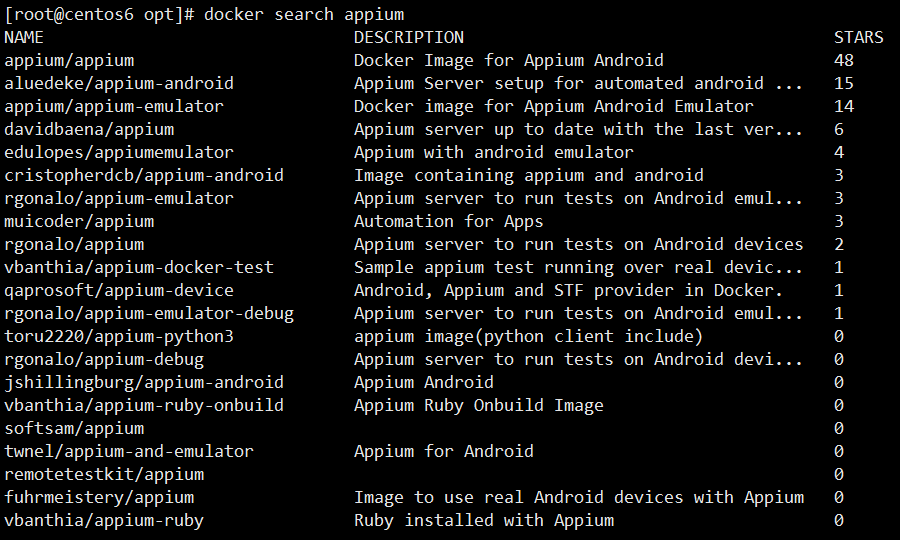Click the "Appium Ruby Onbuild Image" description
900x540 pixels.
pyautogui.click(x=478, y=405)
